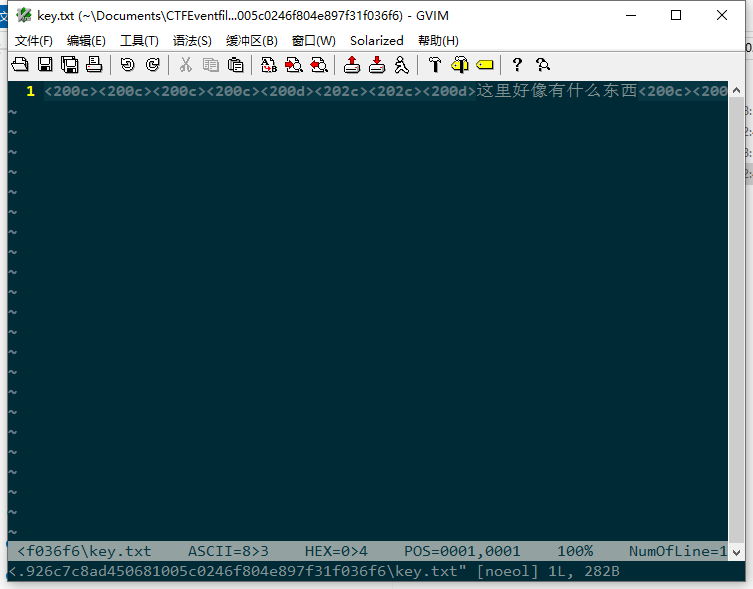The height and width of the screenshot is (589, 753).
Task: Click the Paste clipboard icon
Action: (235, 64)
